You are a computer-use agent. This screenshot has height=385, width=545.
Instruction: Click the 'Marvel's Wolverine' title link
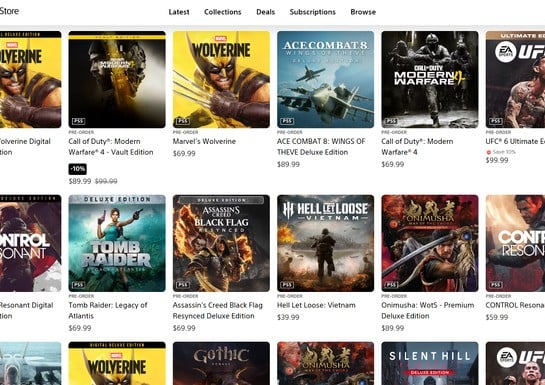coord(204,141)
